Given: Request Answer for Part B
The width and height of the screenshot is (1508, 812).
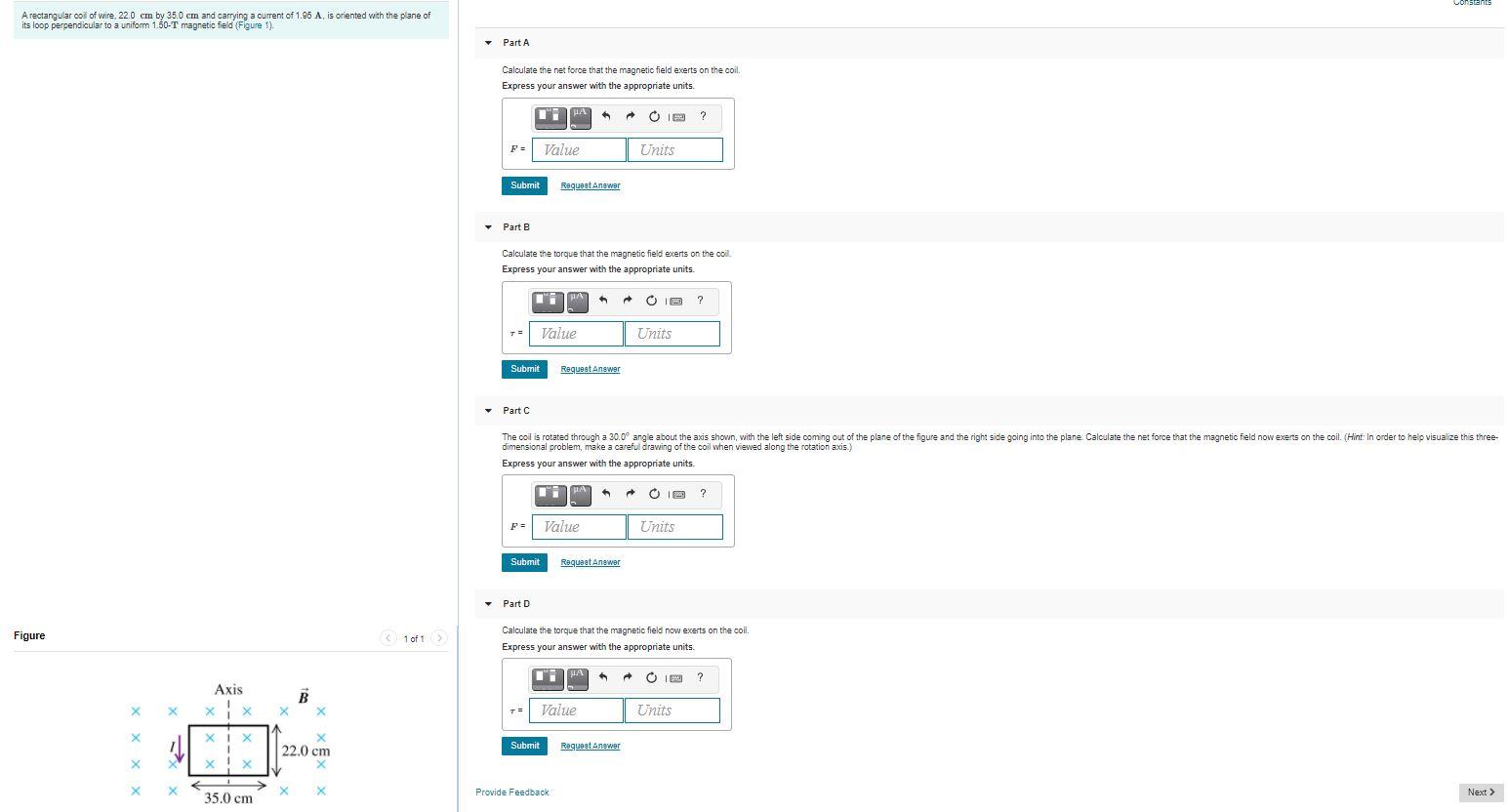Looking at the screenshot, I should click(x=591, y=369).
